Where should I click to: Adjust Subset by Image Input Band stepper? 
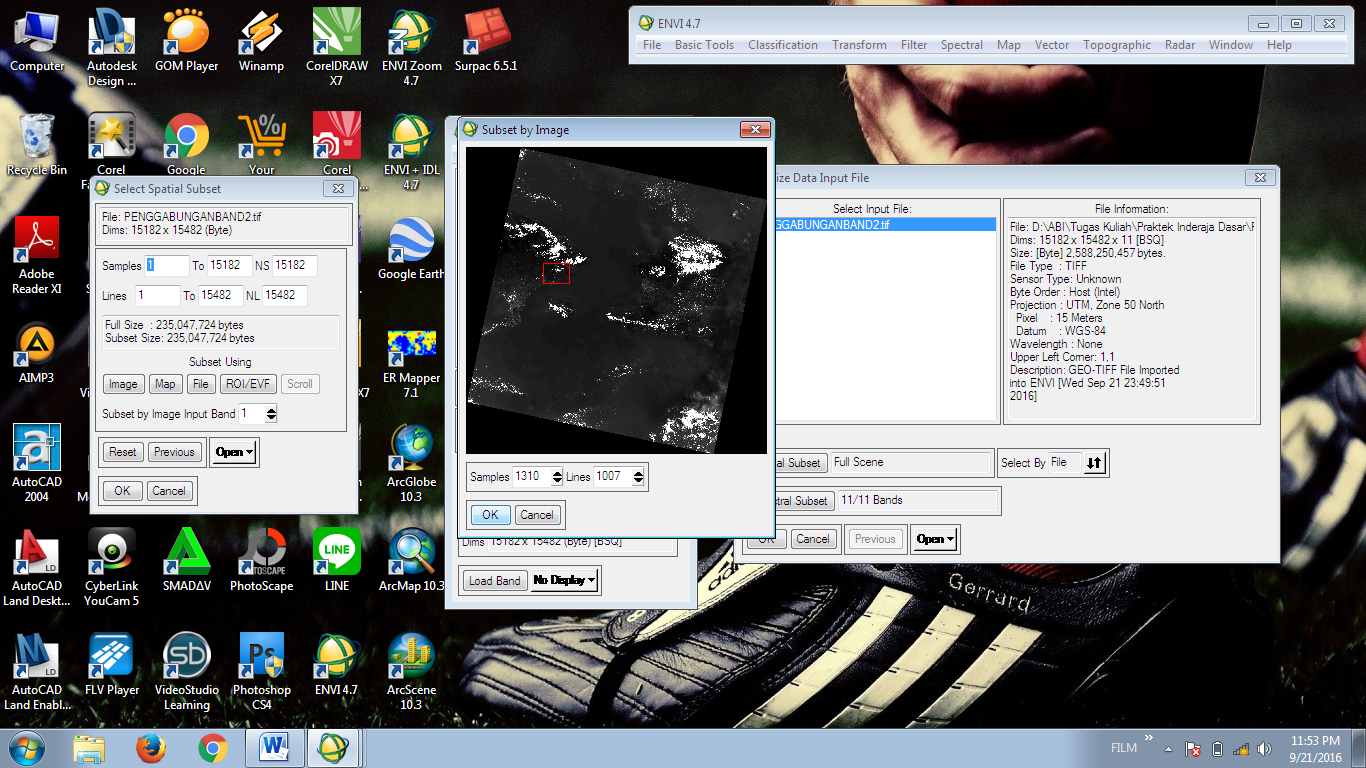pyautogui.click(x=271, y=413)
